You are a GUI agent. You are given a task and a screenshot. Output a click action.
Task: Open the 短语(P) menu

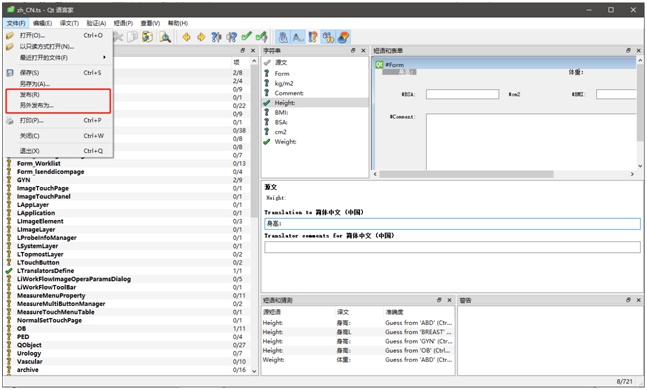point(123,23)
